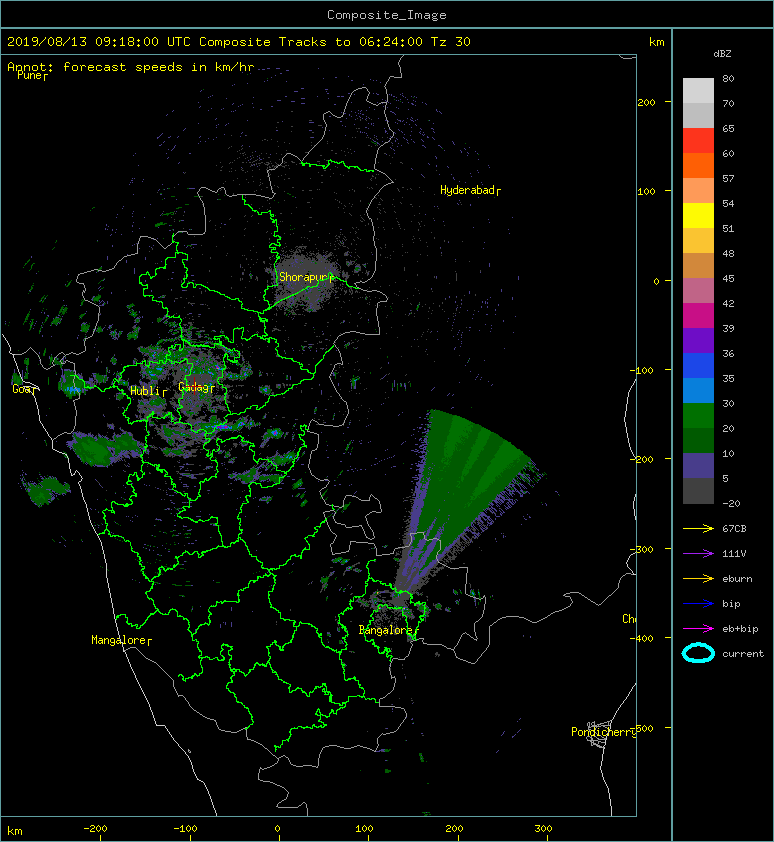This screenshot has height=842, width=774.
Task: Click the dBZ legend heading
Action: 722,54
